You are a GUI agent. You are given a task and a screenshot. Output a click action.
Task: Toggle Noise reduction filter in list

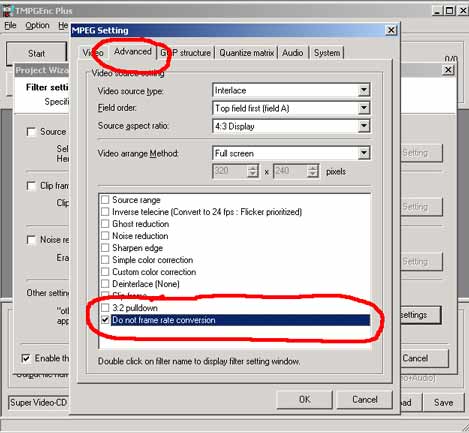(x=105, y=236)
